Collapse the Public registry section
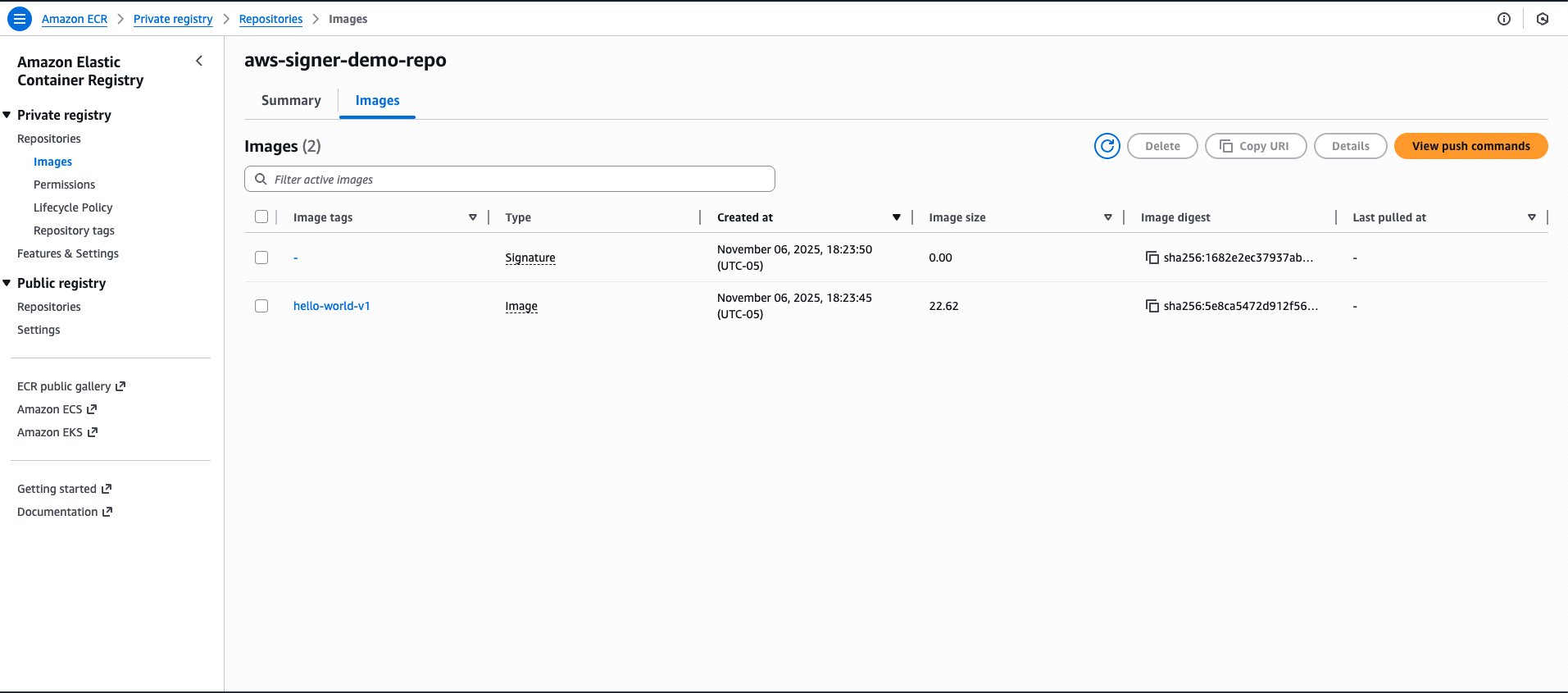This screenshot has height=693, width=1568. tap(7, 283)
